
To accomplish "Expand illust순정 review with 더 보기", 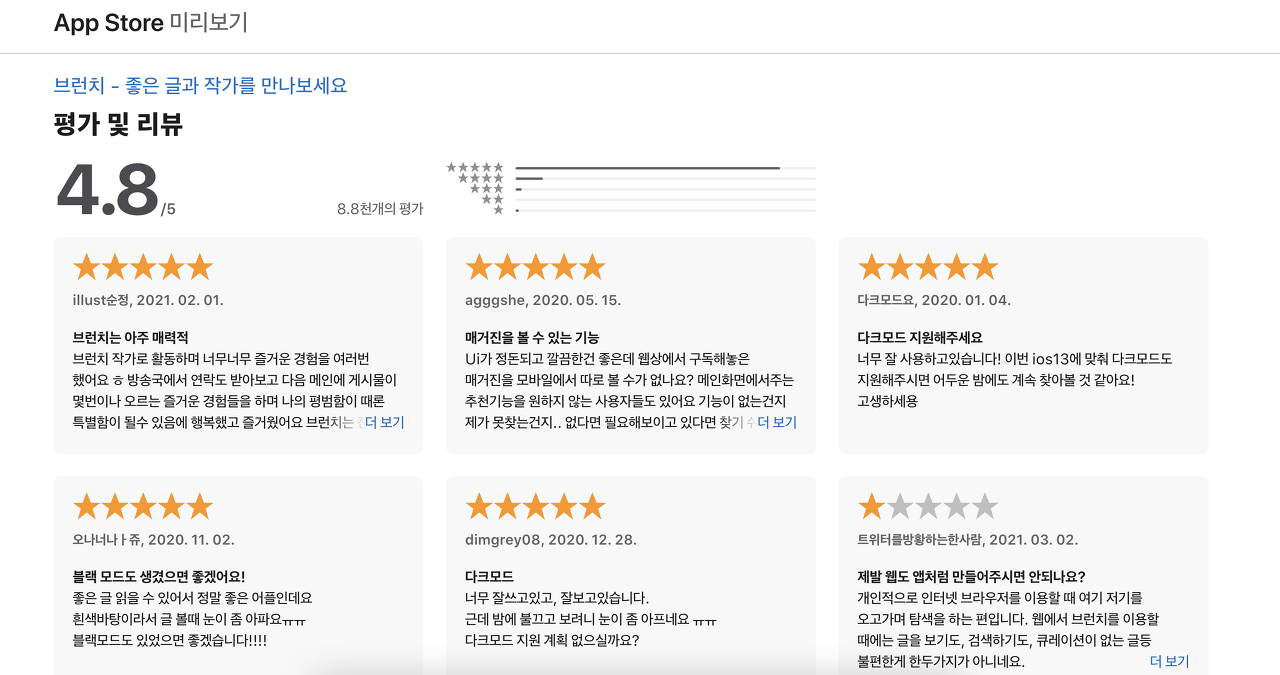I will [x=385, y=423].
